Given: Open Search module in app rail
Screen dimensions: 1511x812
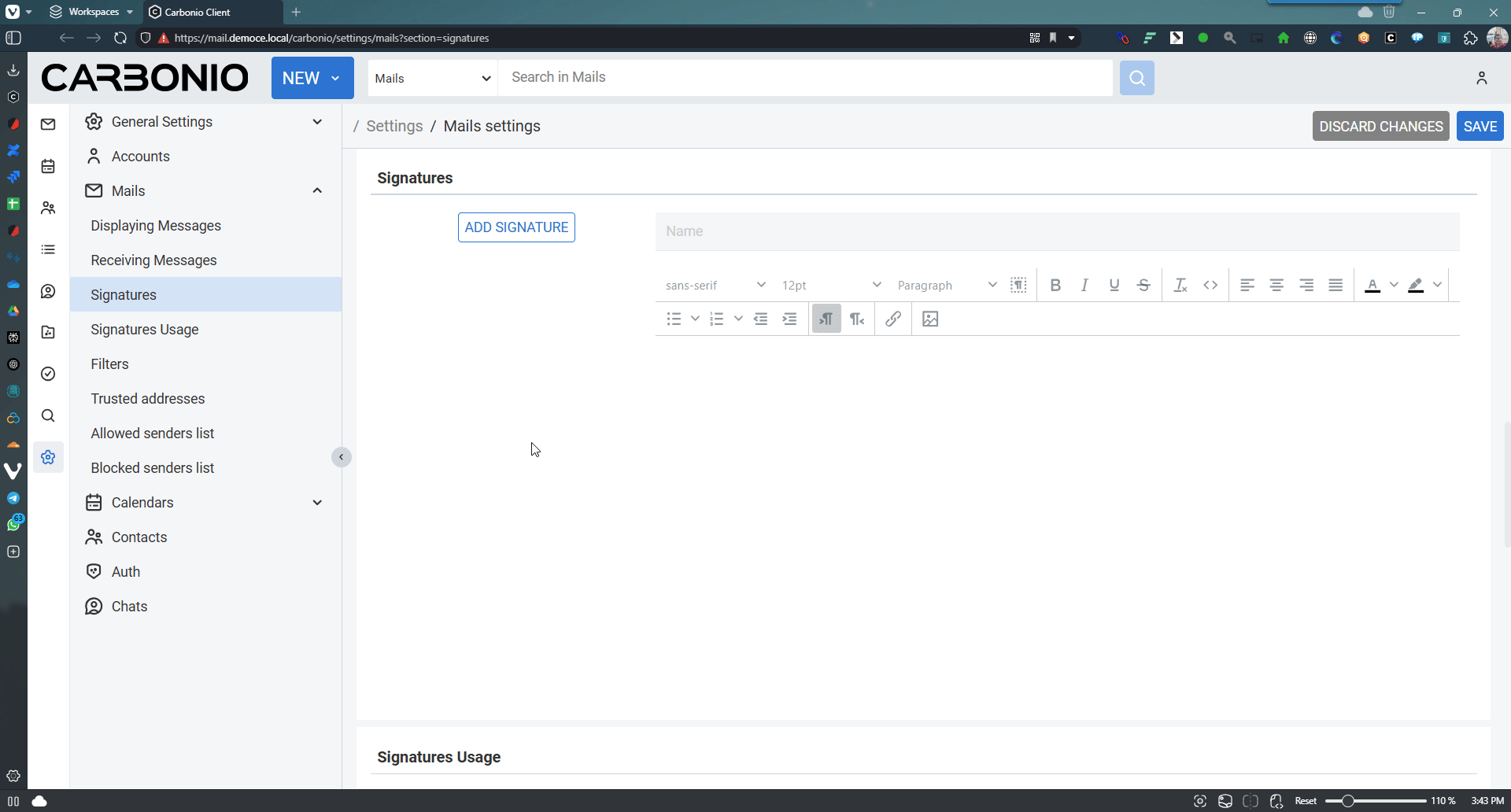Looking at the screenshot, I should [x=48, y=415].
